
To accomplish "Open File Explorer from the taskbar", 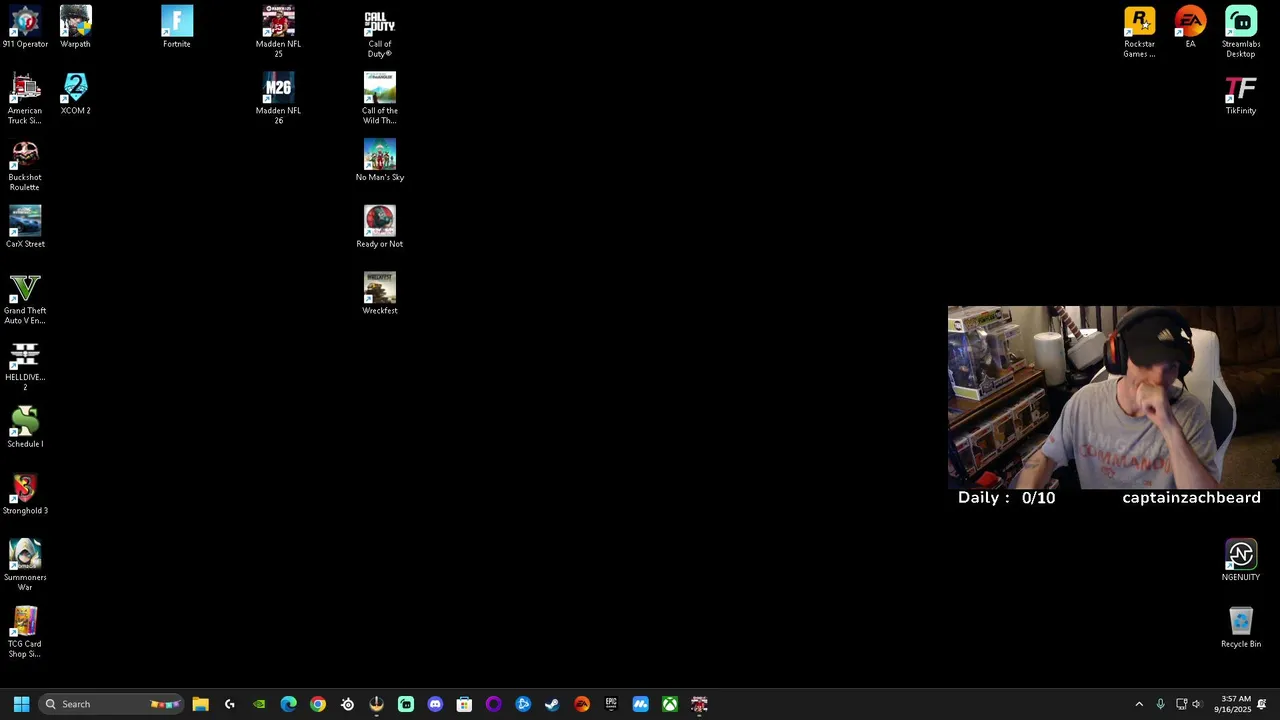I will pyautogui.click(x=200, y=704).
